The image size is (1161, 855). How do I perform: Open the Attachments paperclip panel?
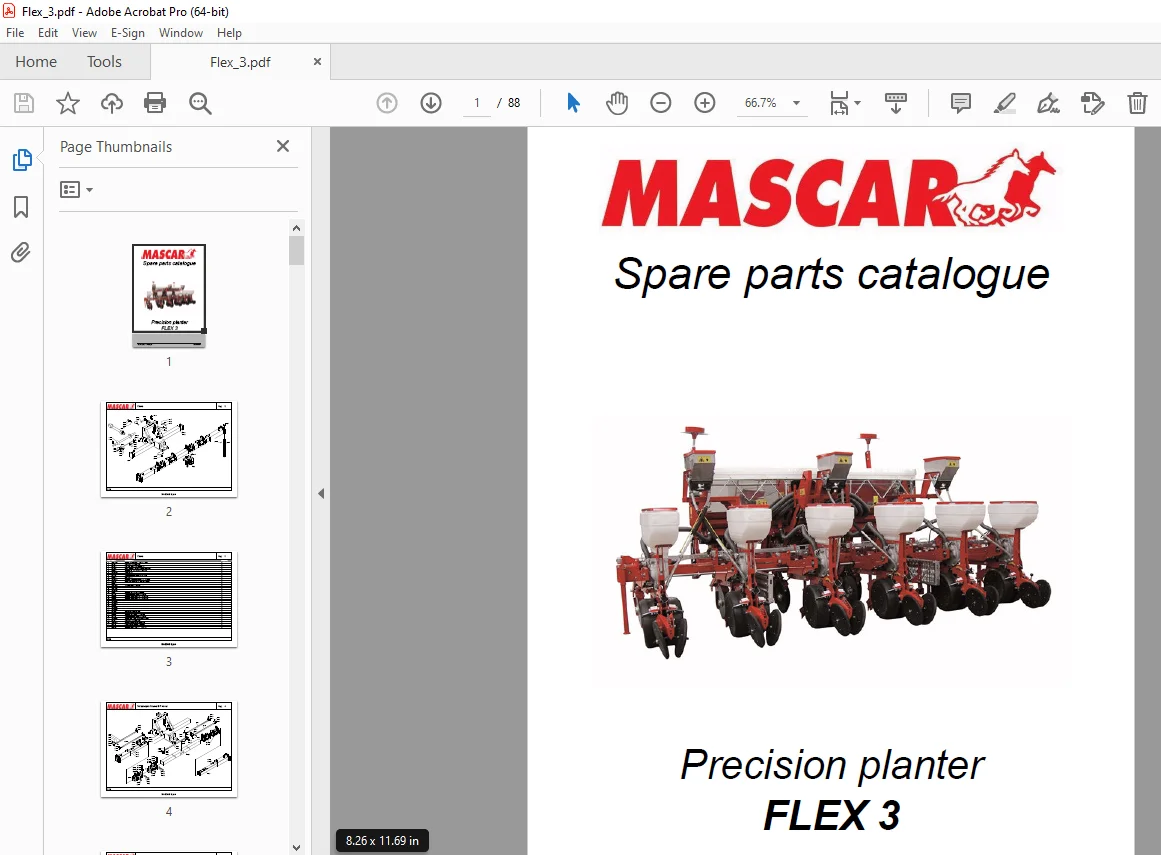point(21,253)
